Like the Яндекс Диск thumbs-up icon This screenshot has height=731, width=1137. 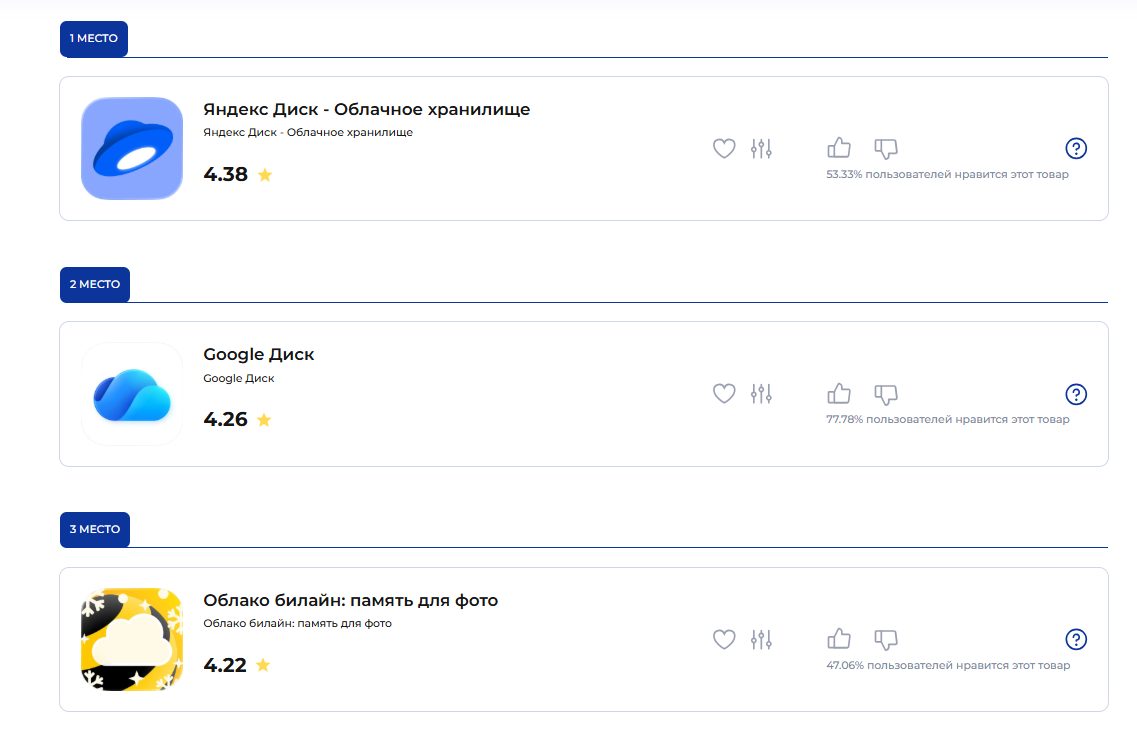pos(839,149)
